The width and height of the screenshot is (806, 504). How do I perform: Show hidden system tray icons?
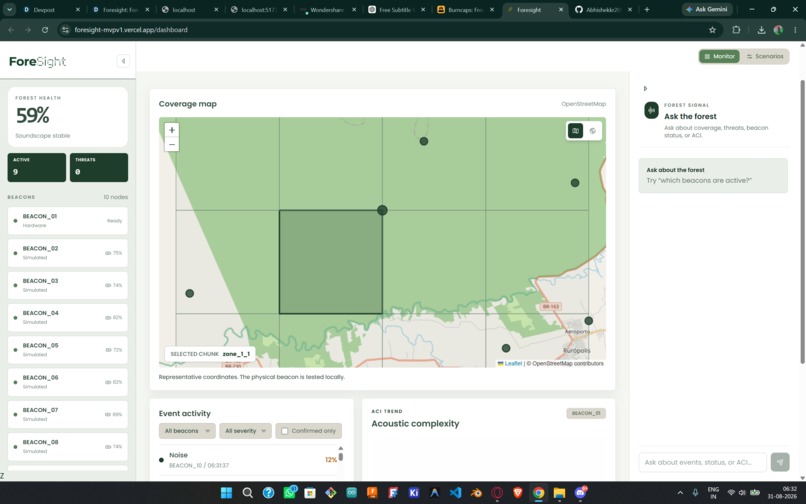point(680,493)
